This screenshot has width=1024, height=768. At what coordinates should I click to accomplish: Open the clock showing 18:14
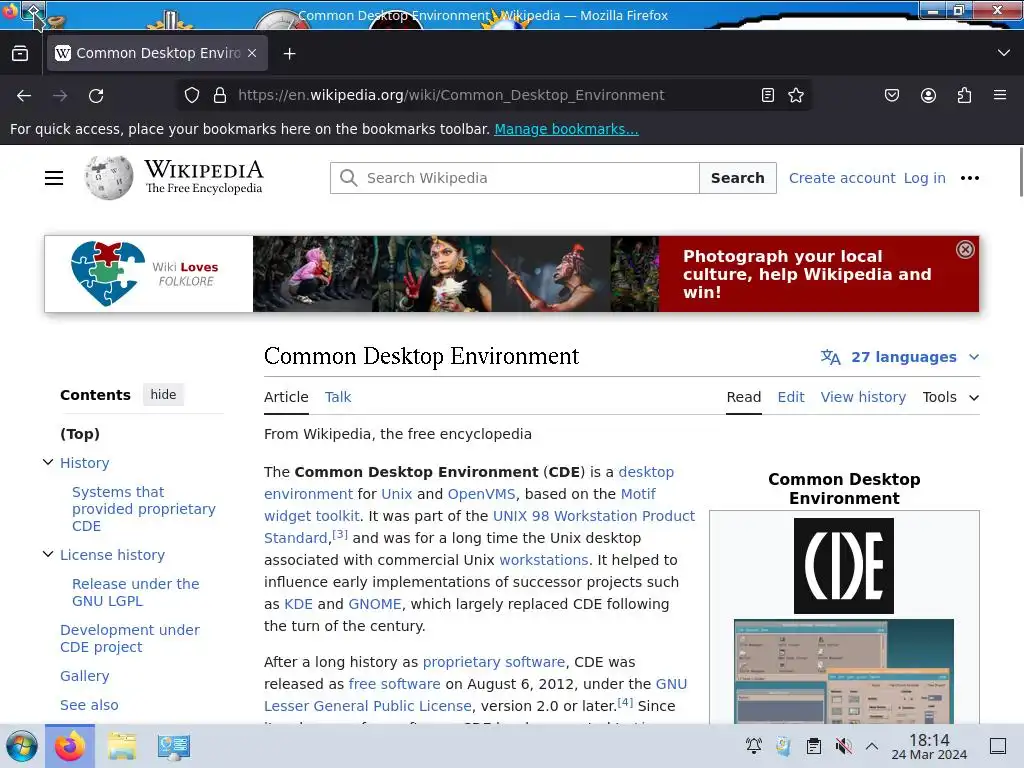pyautogui.click(x=929, y=746)
